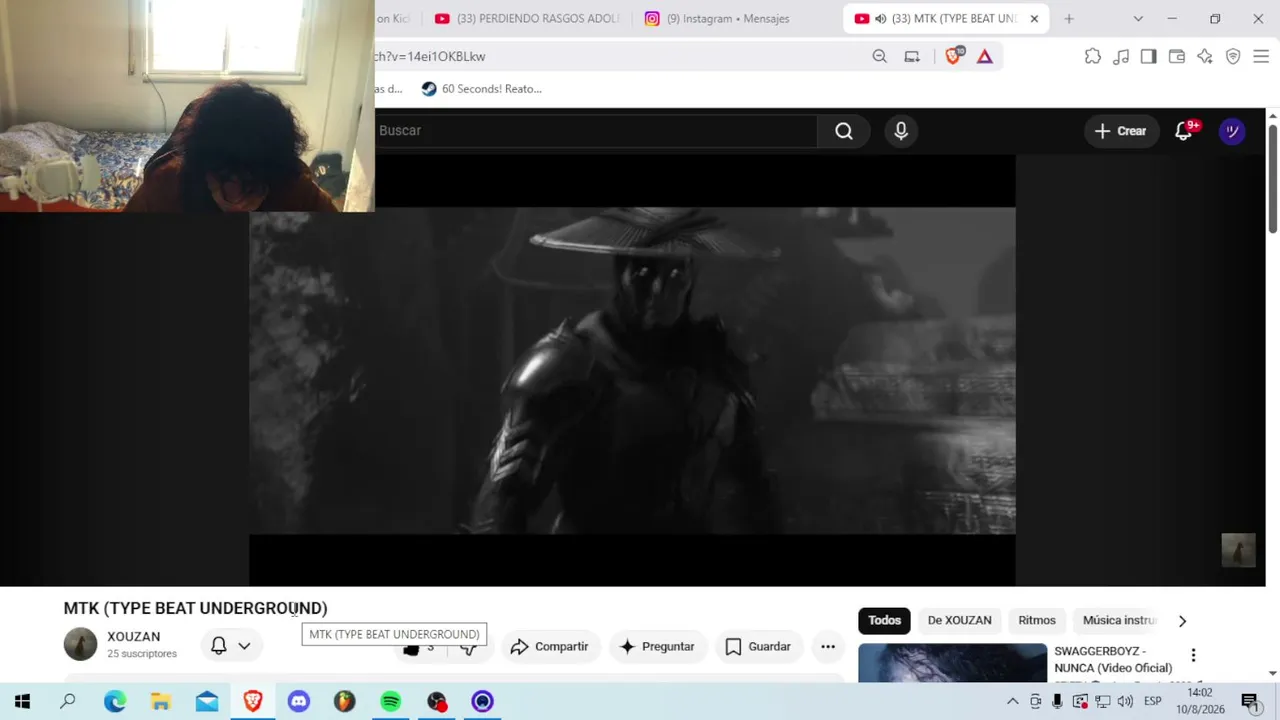Image resolution: width=1280 pixels, height=720 pixels.
Task: Click the Compartir share button
Action: point(549,647)
